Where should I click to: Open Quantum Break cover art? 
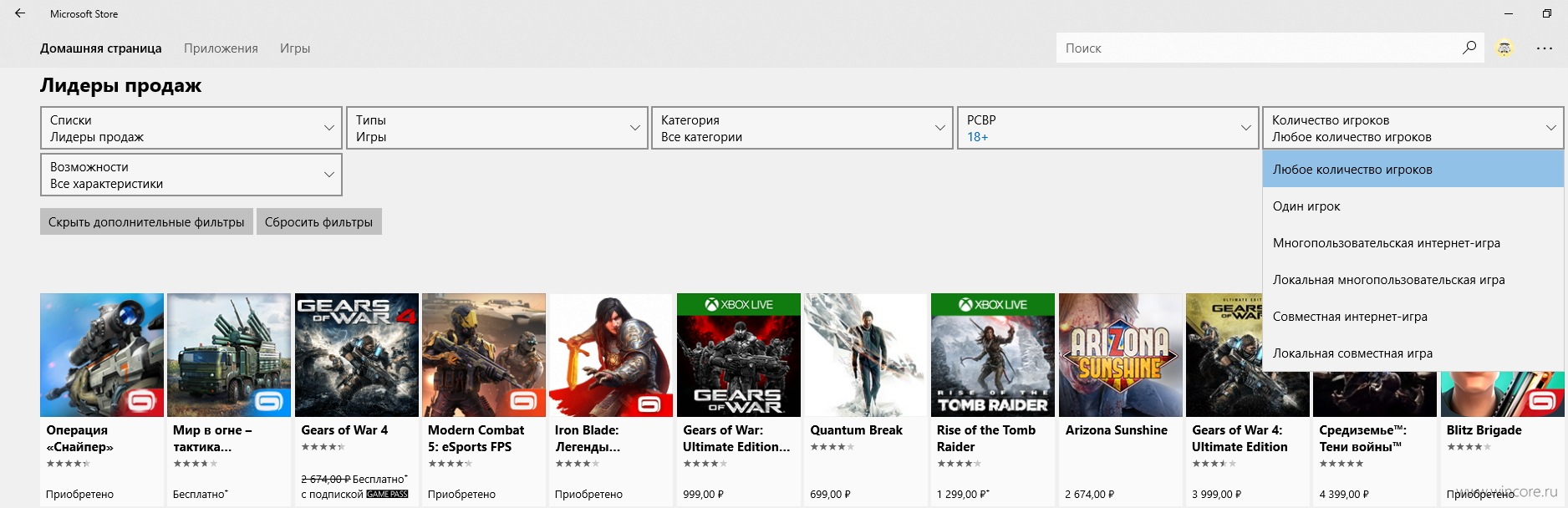coord(866,355)
